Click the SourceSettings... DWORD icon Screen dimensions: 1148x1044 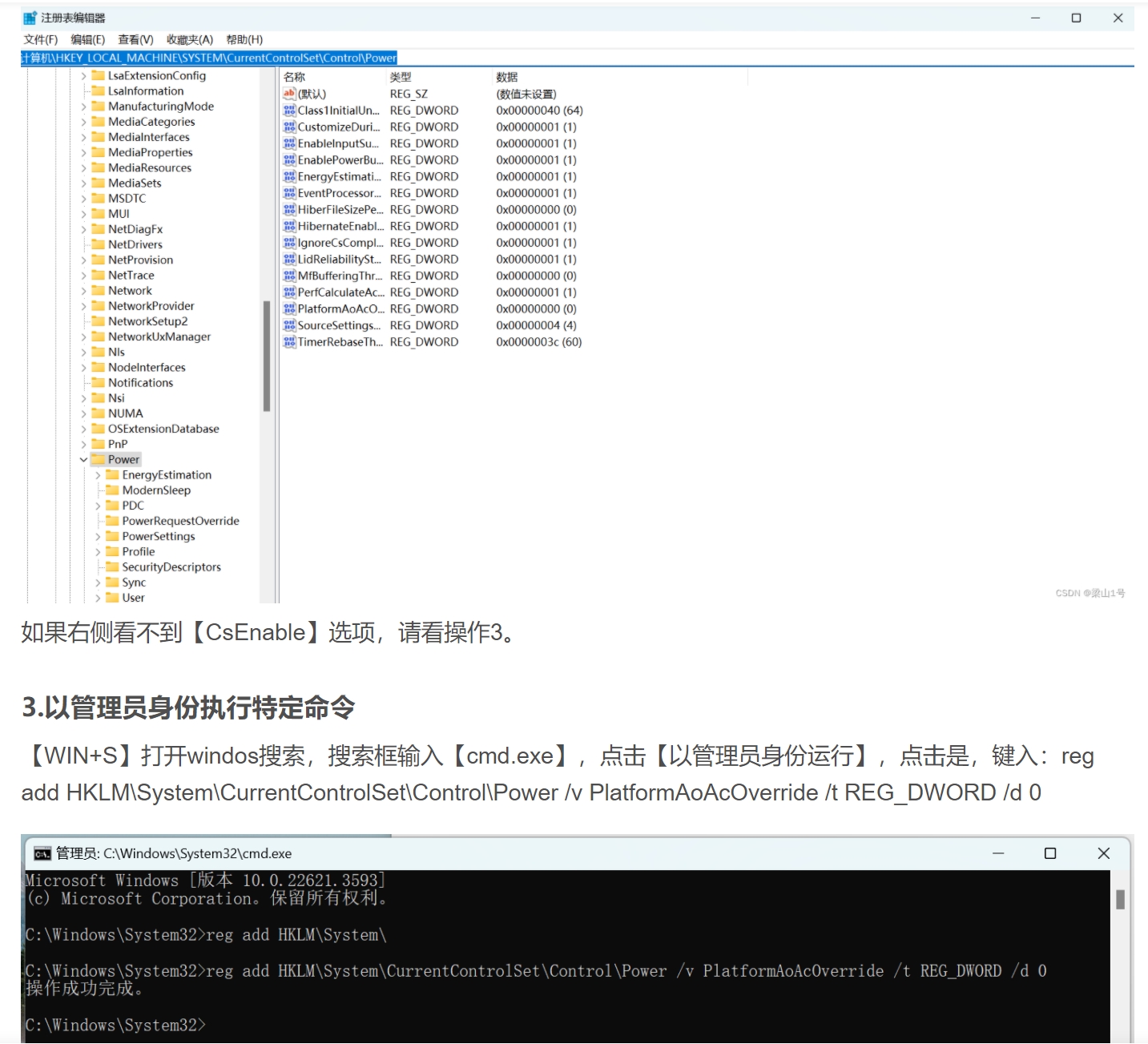pyautogui.click(x=289, y=325)
